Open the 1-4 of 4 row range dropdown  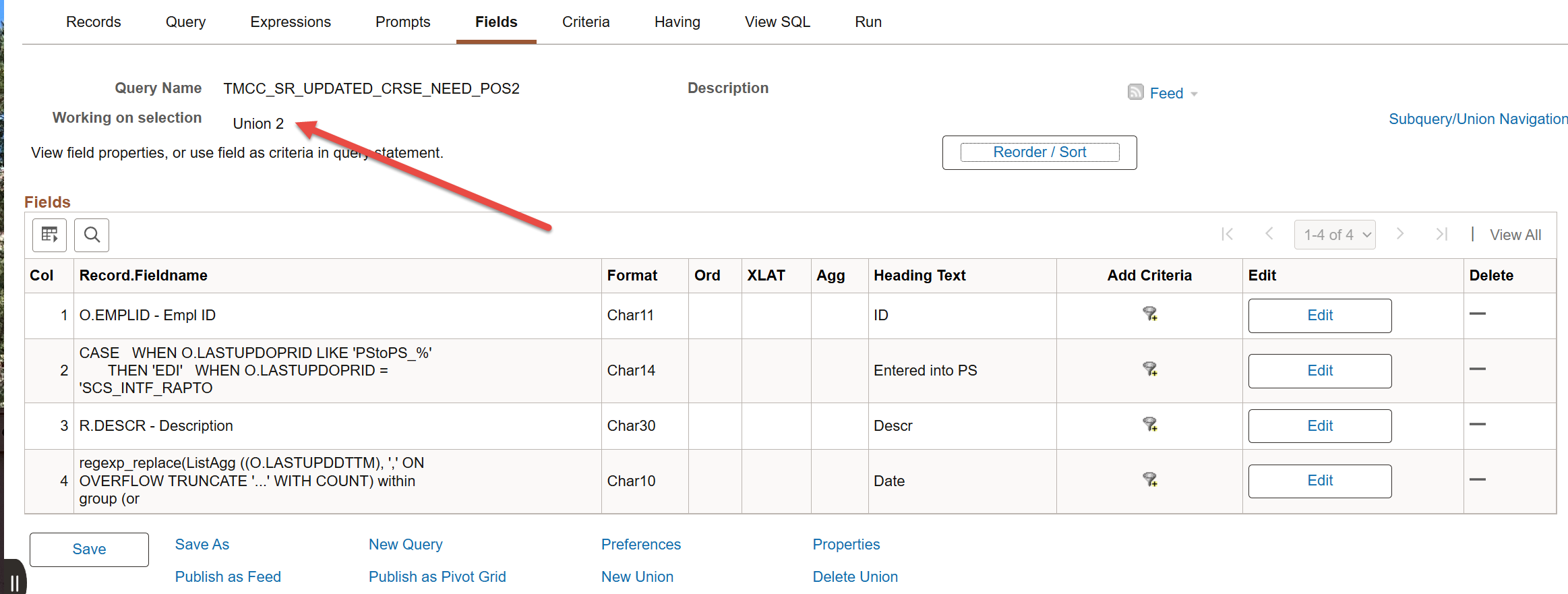tap(1335, 235)
